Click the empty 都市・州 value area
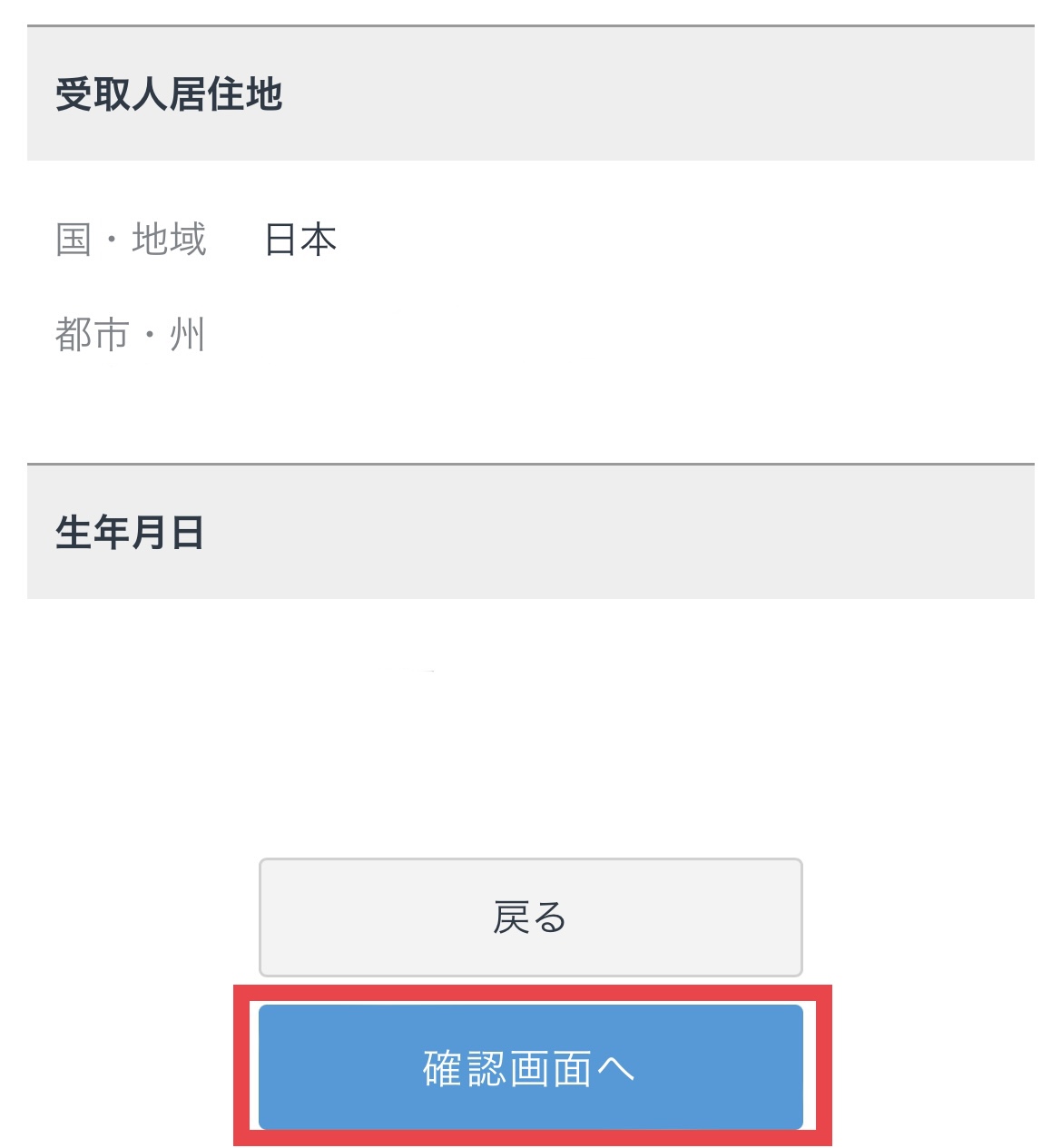The image size is (1061, 1148). [x=635, y=335]
